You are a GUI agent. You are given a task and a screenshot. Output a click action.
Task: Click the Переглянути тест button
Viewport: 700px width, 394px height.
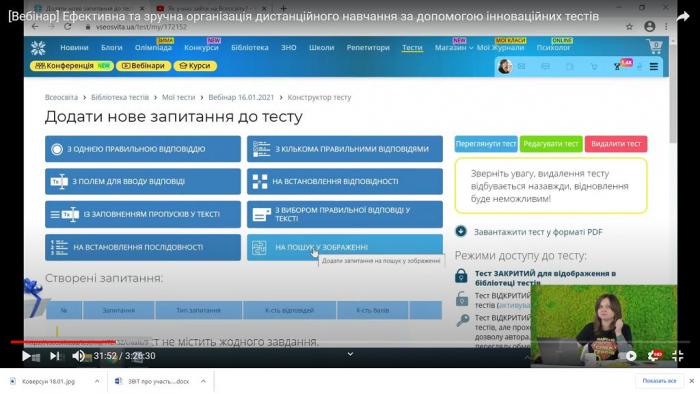[x=486, y=144]
